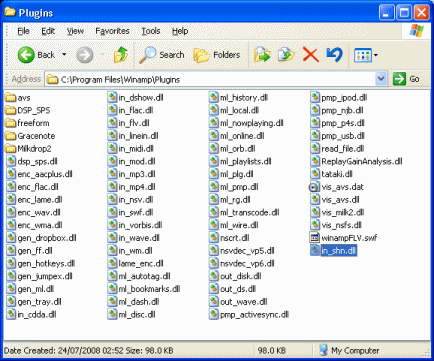Select file name pmp_activesync.dll

(x=254, y=314)
